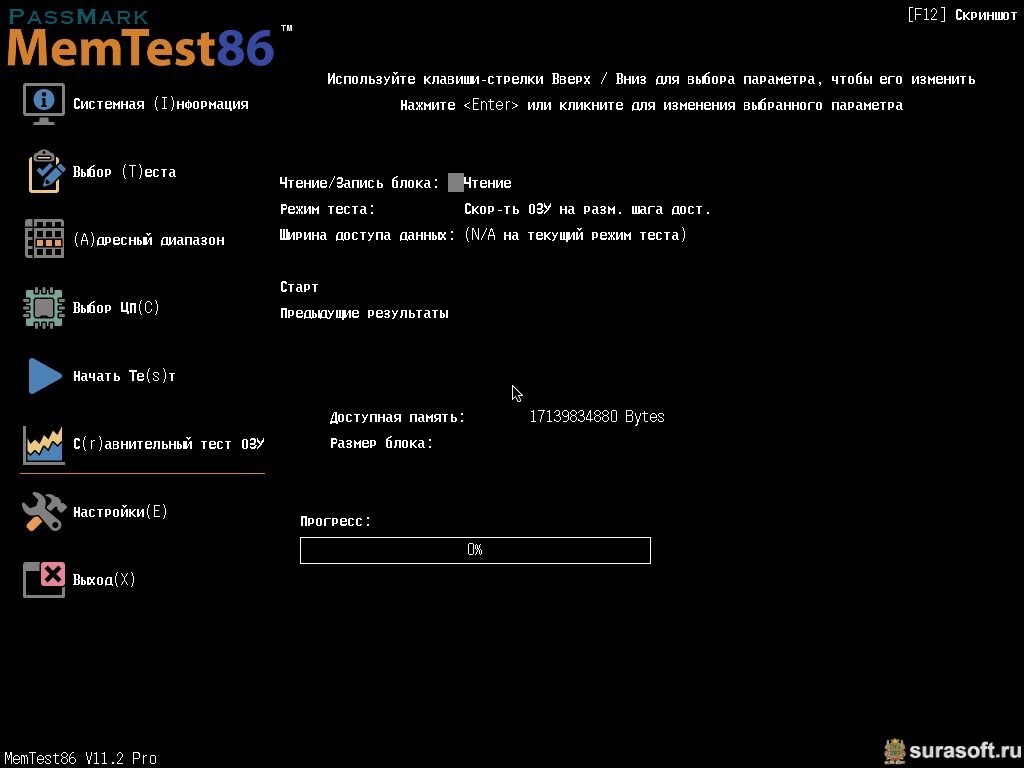Click the [F12] Скриншот label
Image resolution: width=1024 pixels, height=768 pixels.
tap(962, 14)
